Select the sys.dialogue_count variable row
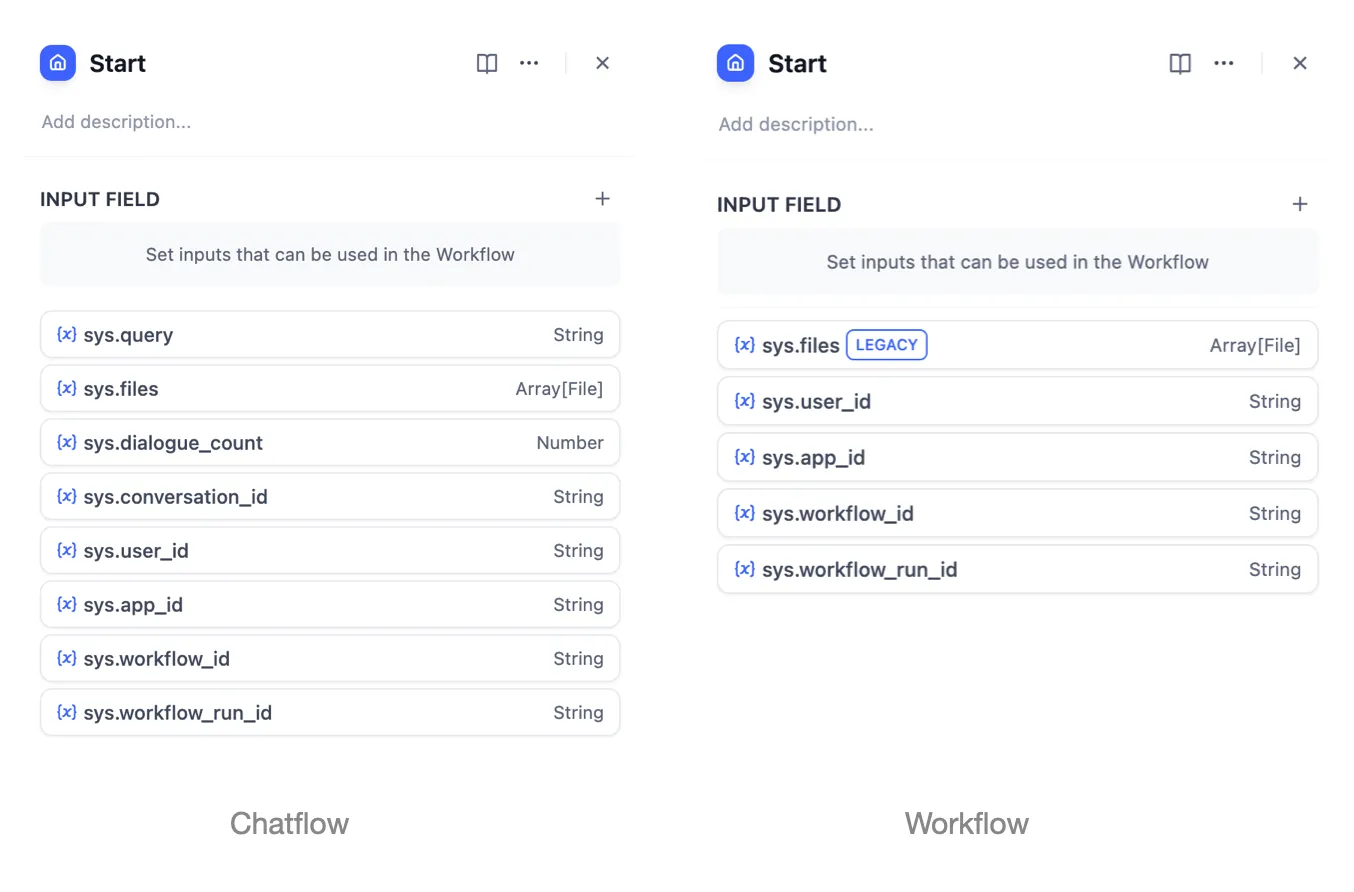 tap(330, 443)
